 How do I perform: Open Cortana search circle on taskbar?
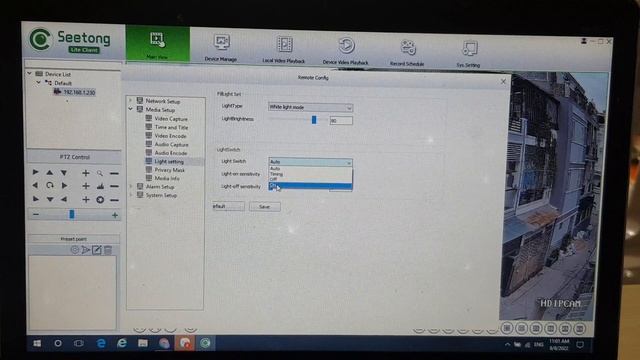tap(58, 343)
